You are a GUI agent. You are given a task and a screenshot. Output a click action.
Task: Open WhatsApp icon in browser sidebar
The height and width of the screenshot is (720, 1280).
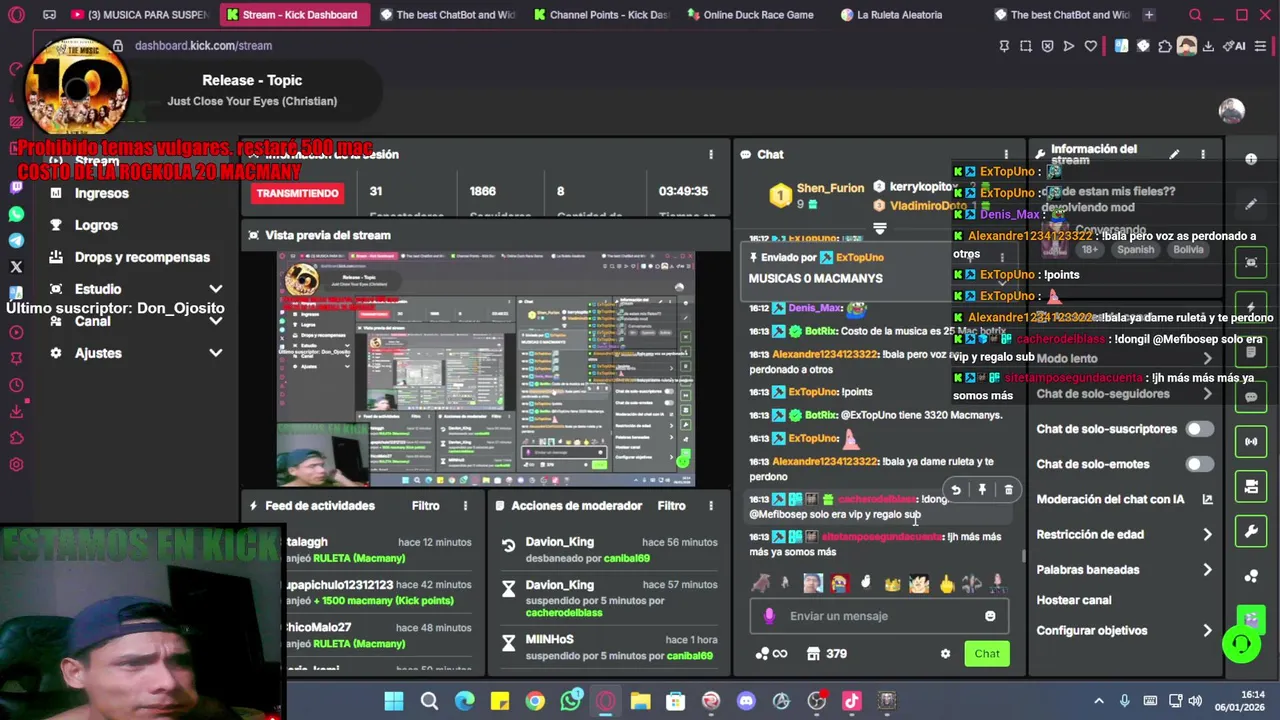[16, 214]
